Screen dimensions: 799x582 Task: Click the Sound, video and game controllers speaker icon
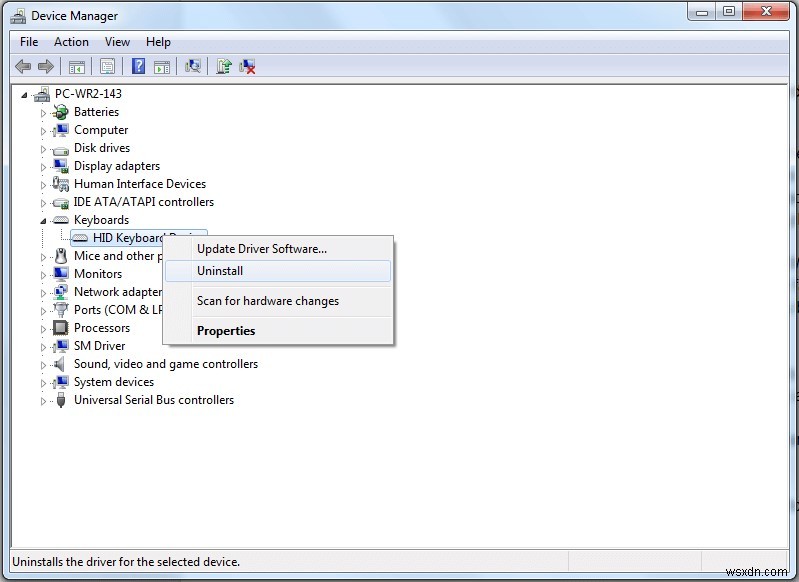[60, 364]
